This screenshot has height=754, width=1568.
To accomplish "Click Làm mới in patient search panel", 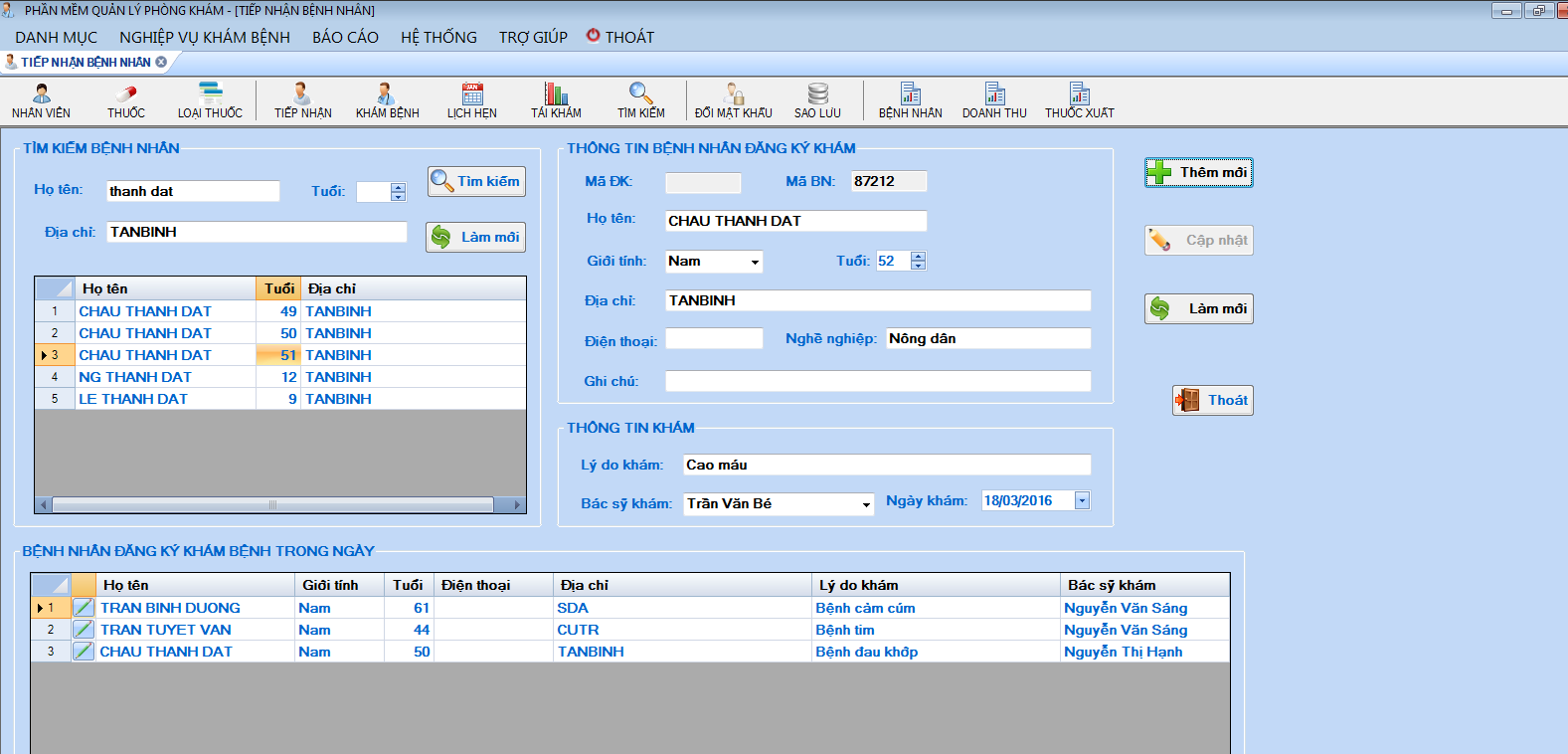I will (476, 237).
